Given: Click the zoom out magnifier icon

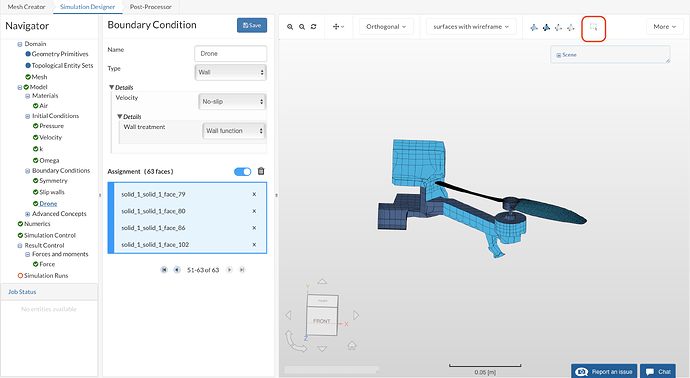Looking at the screenshot, I should pyautogui.click(x=302, y=27).
